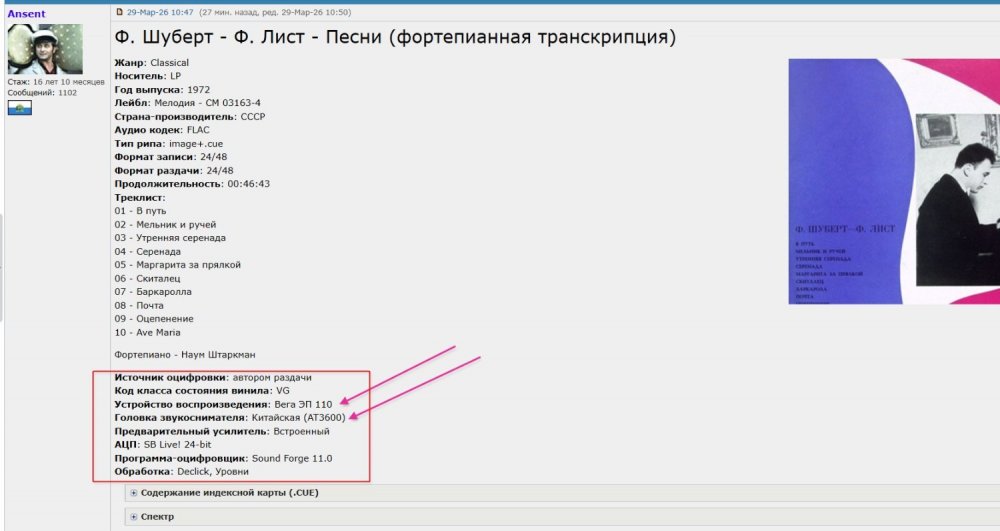Click the plus icon beside Спектр
1000x531 pixels.
click(x=134, y=517)
